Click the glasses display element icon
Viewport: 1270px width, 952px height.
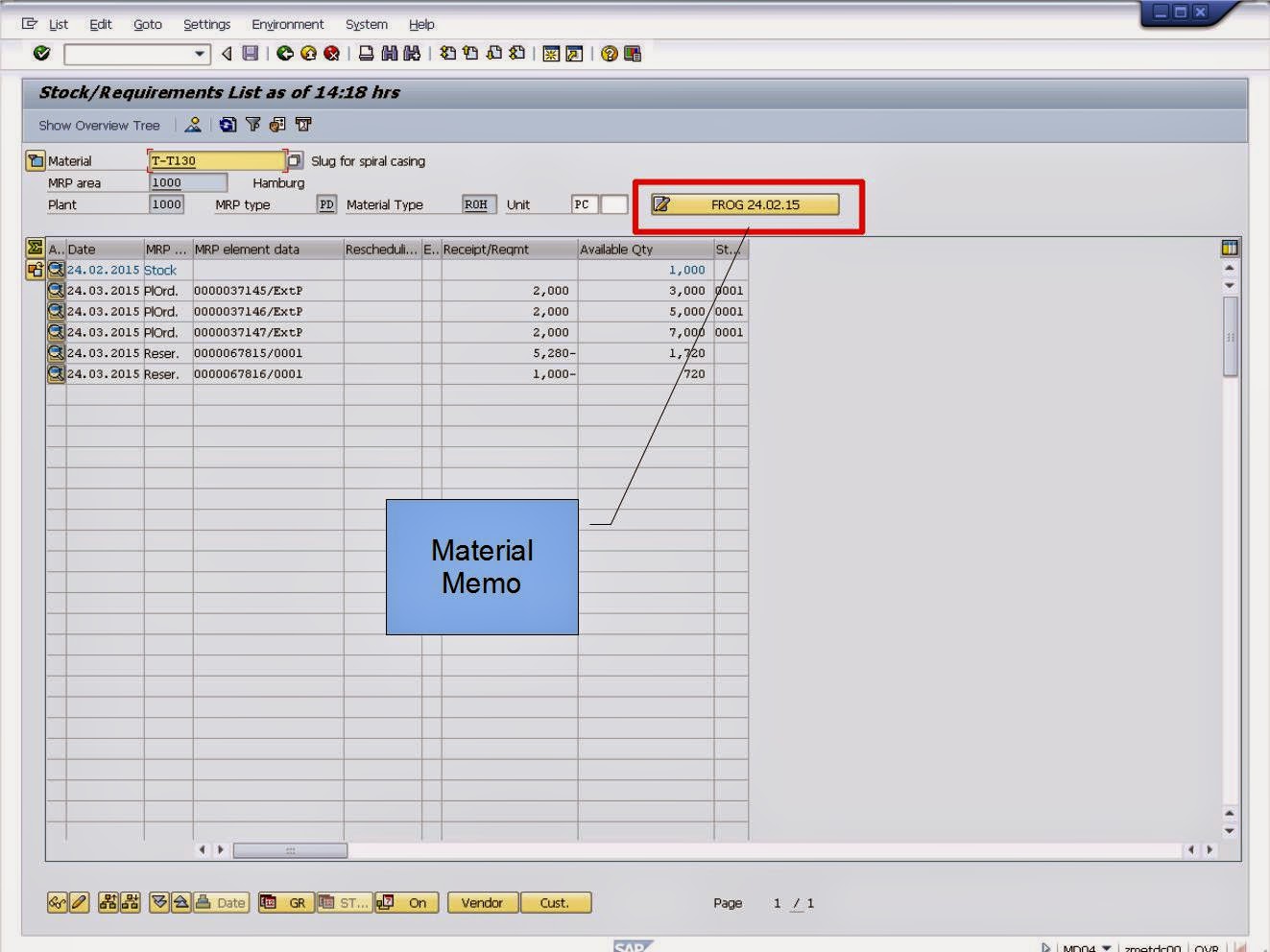click(58, 903)
